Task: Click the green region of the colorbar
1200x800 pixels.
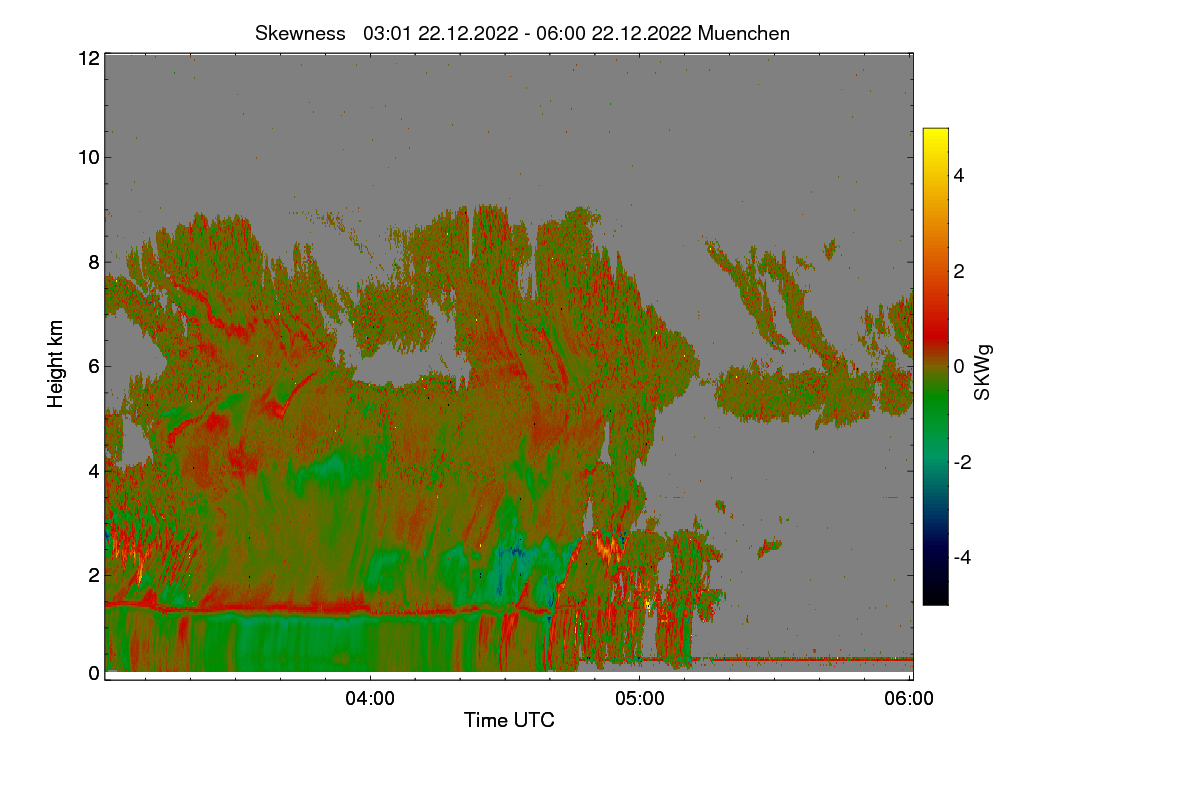Action: coord(935,415)
